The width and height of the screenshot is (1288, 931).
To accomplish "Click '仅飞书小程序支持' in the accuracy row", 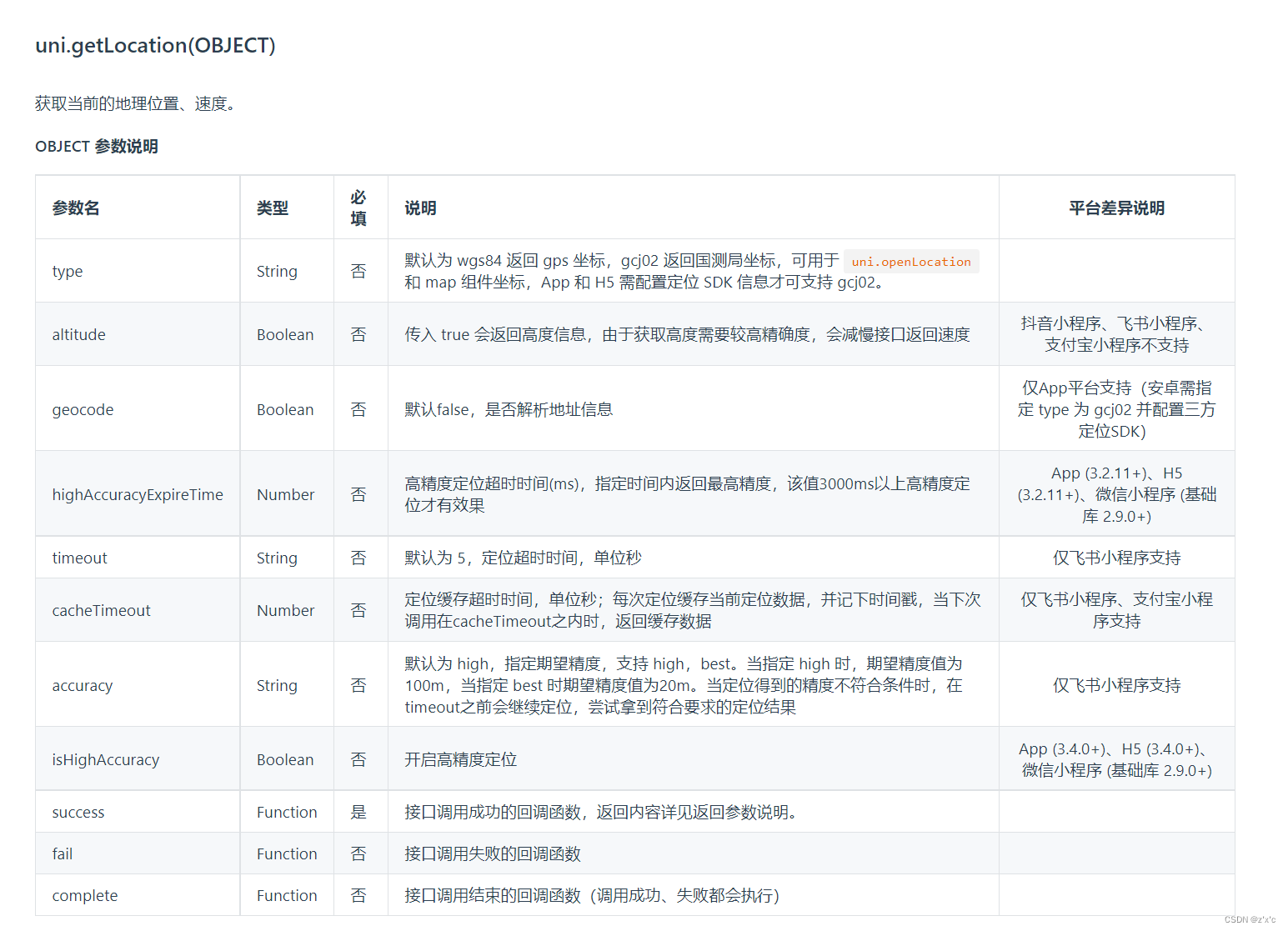I will (1116, 685).
